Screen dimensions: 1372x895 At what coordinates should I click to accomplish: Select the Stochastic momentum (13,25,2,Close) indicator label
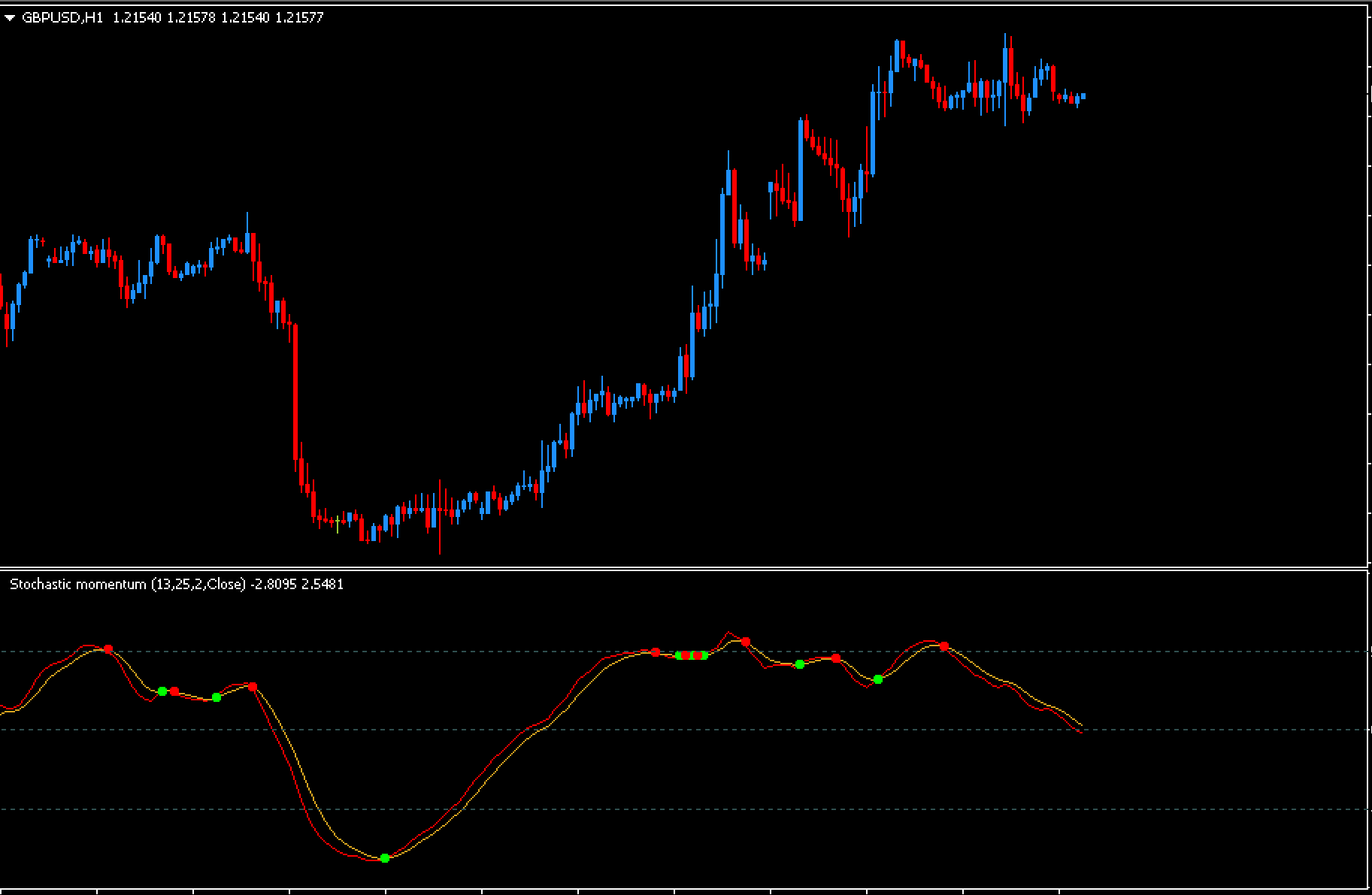pos(128,584)
